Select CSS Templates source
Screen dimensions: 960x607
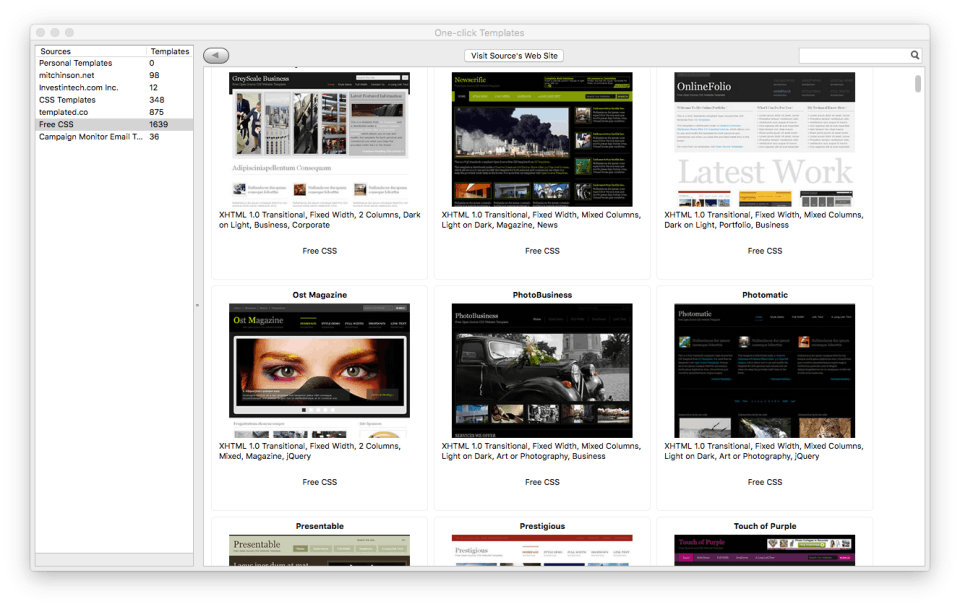click(114, 100)
